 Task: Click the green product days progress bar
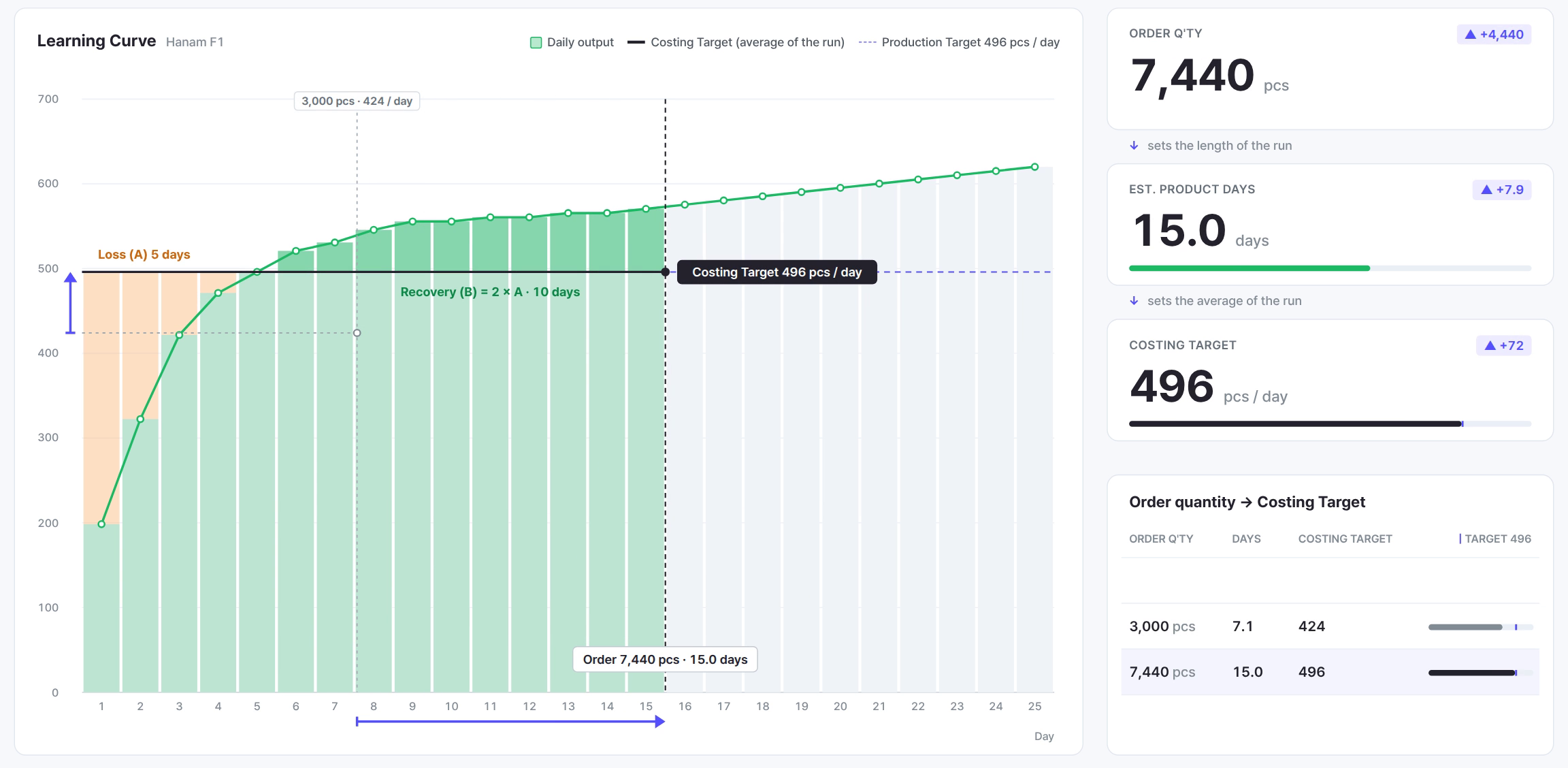pyautogui.click(x=1249, y=268)
